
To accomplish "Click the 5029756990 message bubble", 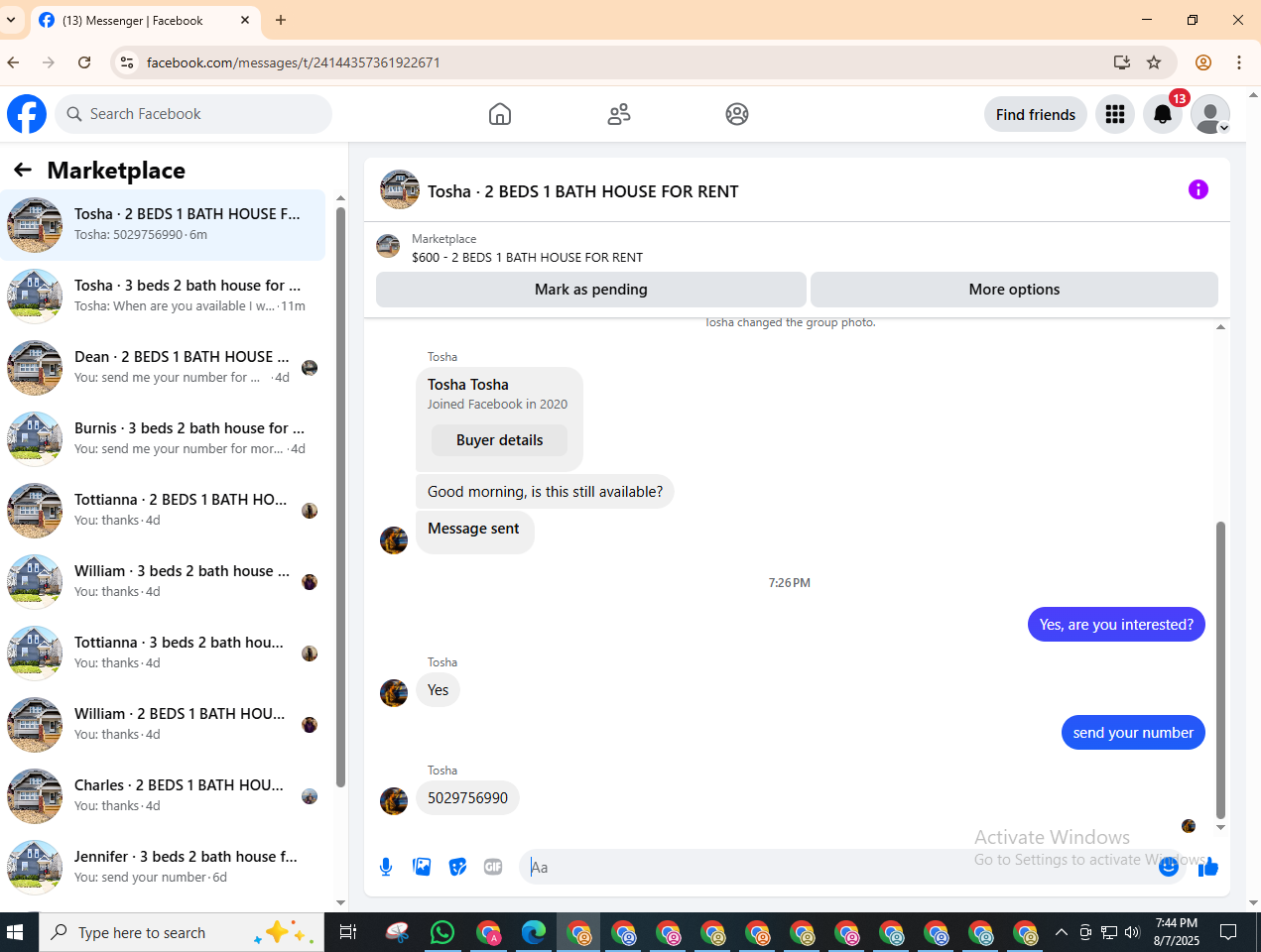I will [x=467, y=798].
